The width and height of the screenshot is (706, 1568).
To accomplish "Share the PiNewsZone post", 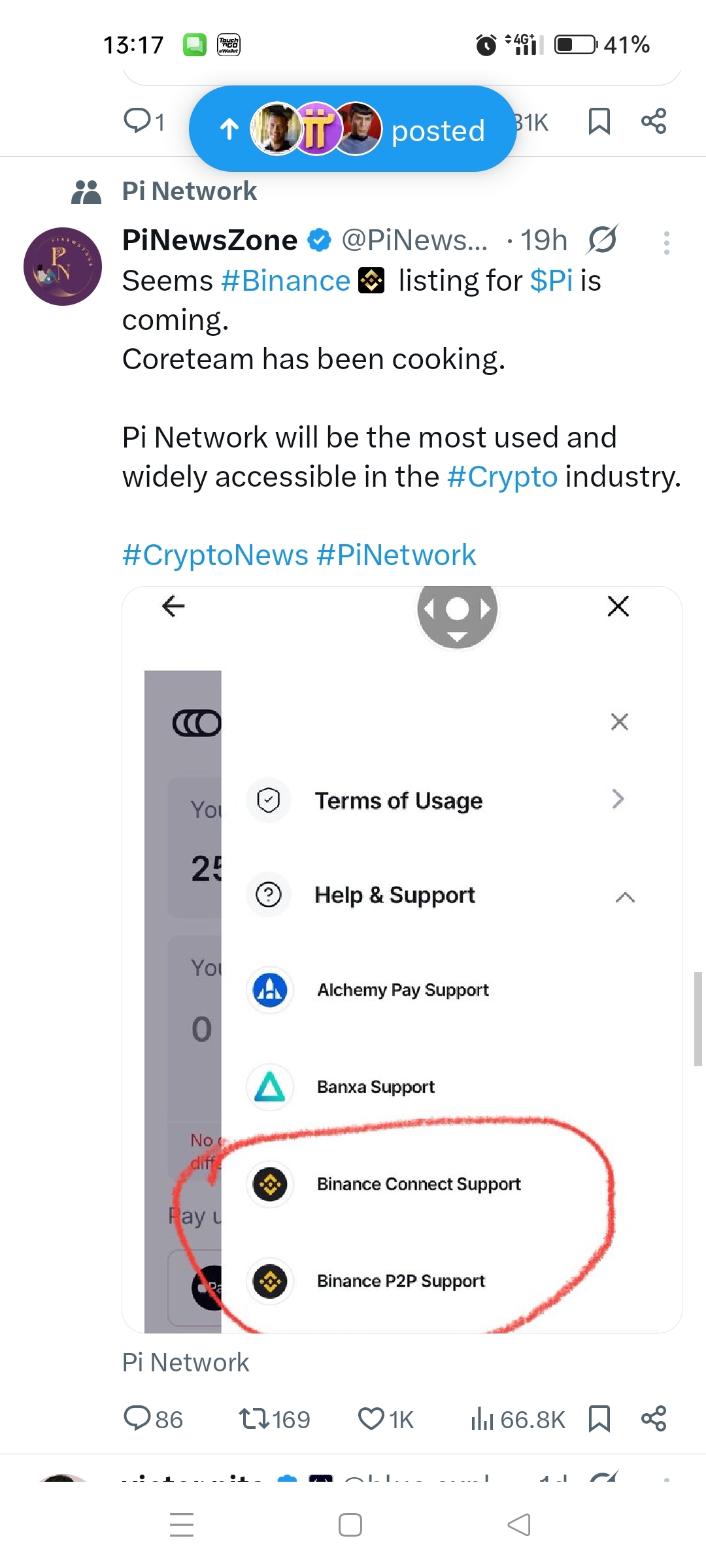I will pos(654,1418).
